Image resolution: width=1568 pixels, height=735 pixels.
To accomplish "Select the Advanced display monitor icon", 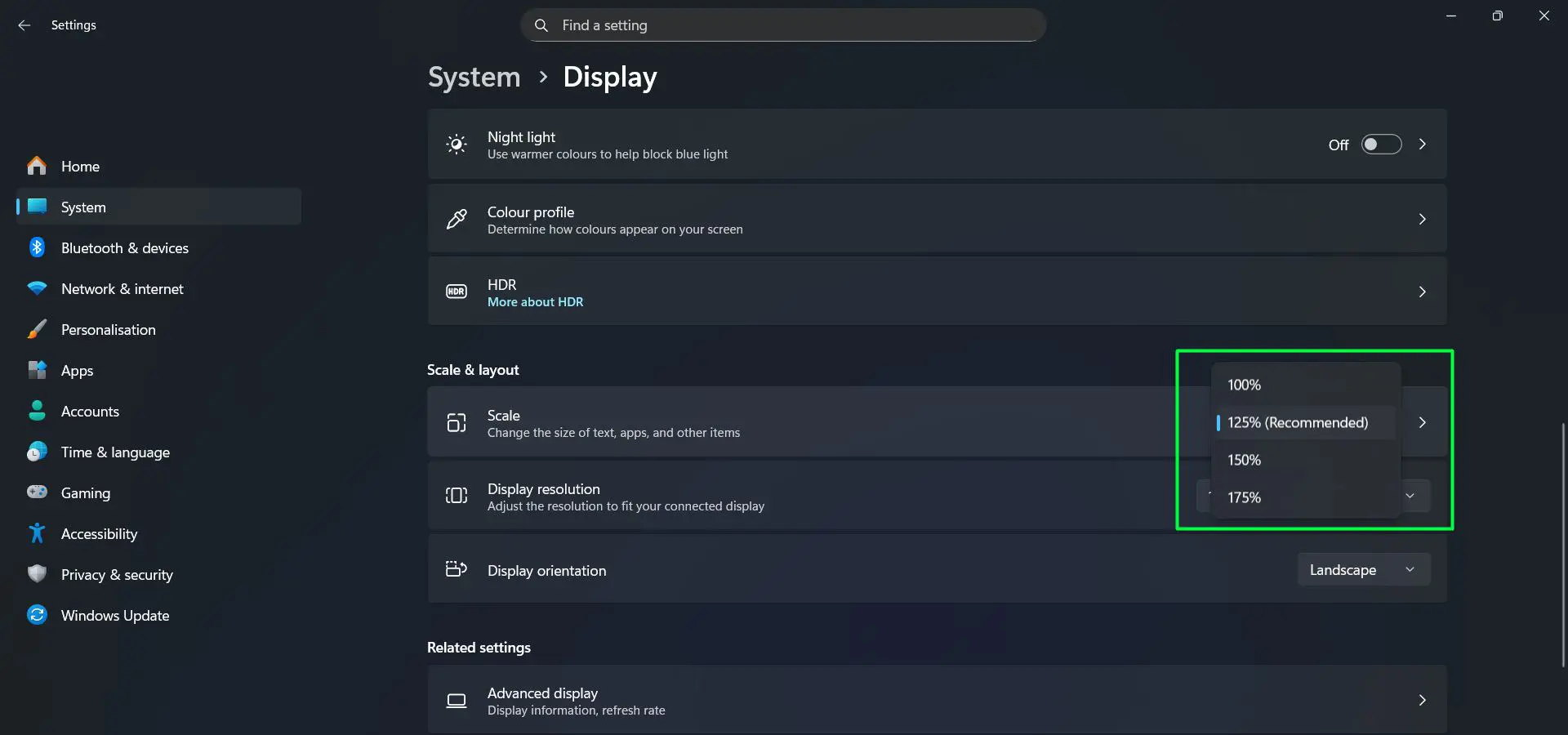I will 457,700.
